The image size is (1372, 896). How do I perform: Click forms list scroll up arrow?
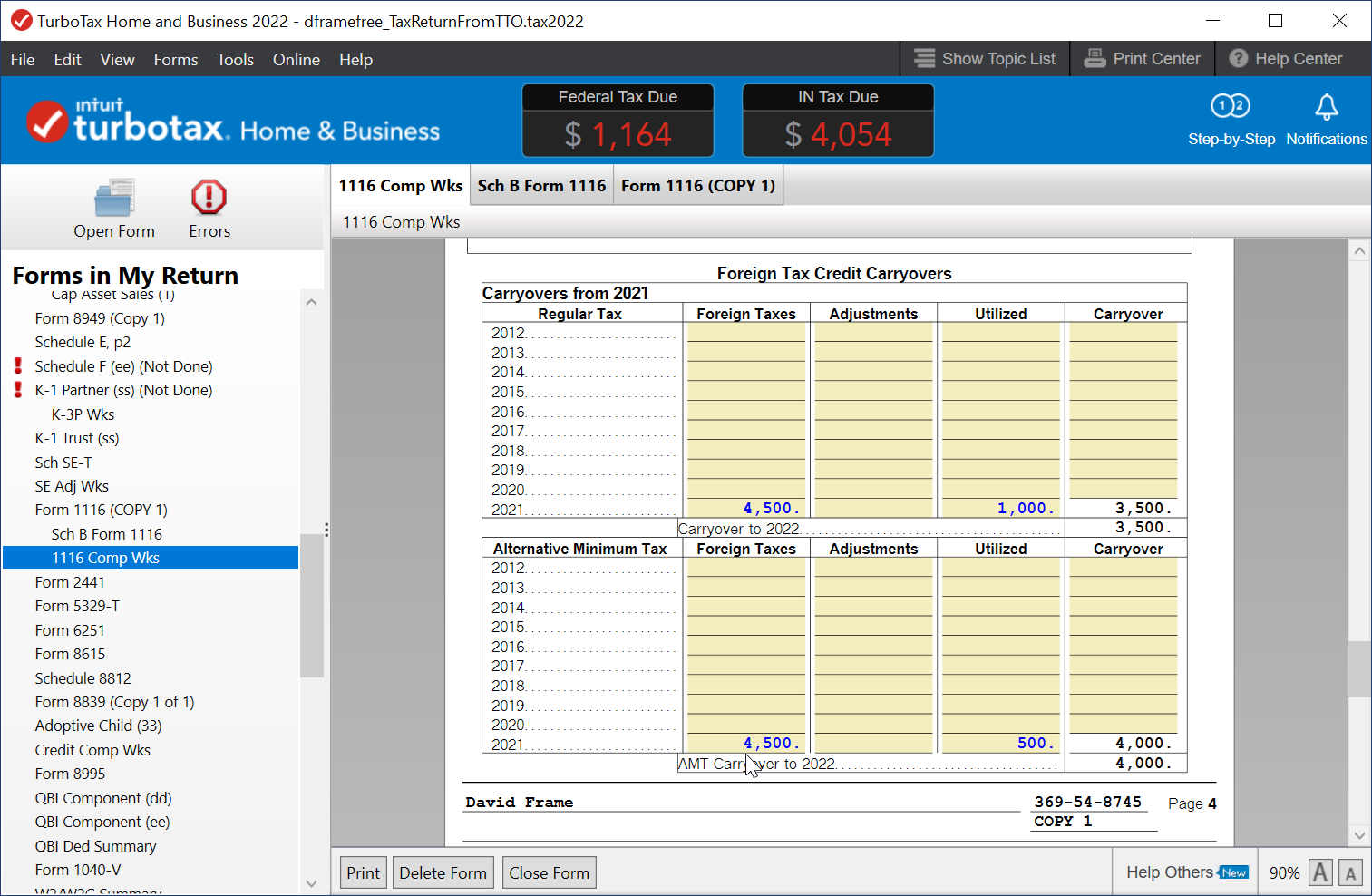311,302
